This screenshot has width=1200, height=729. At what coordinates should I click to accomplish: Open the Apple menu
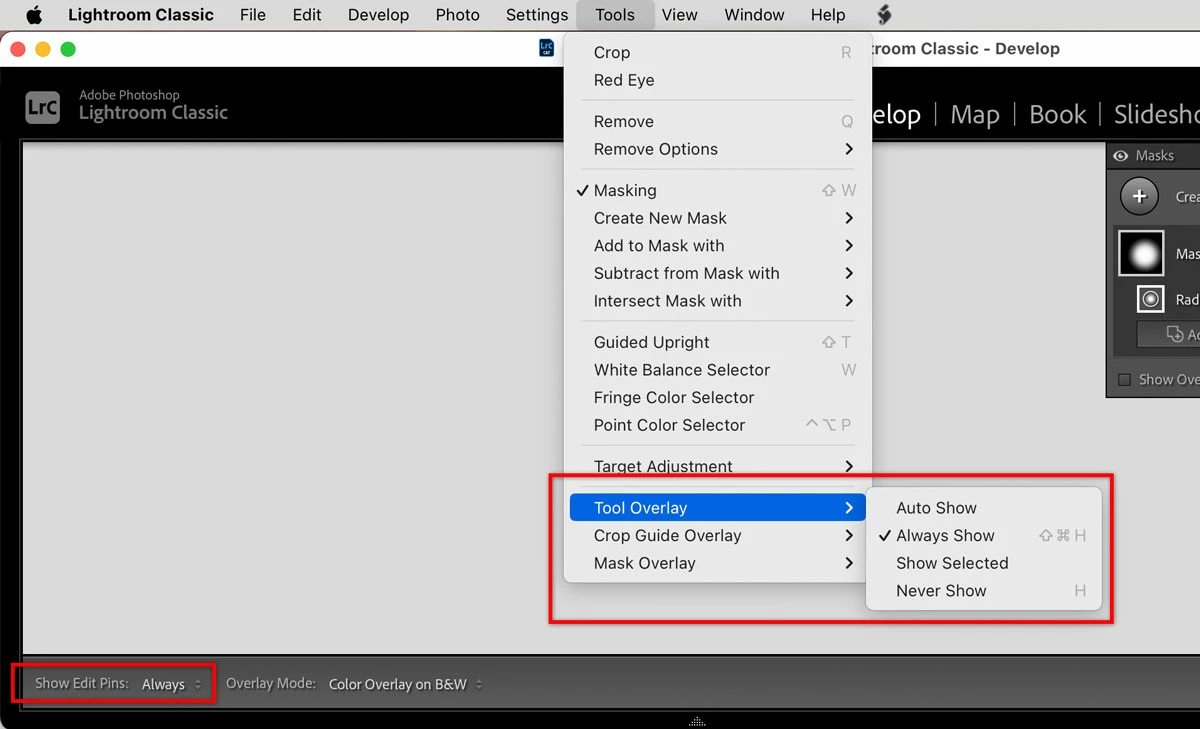(x=35, y=15)
